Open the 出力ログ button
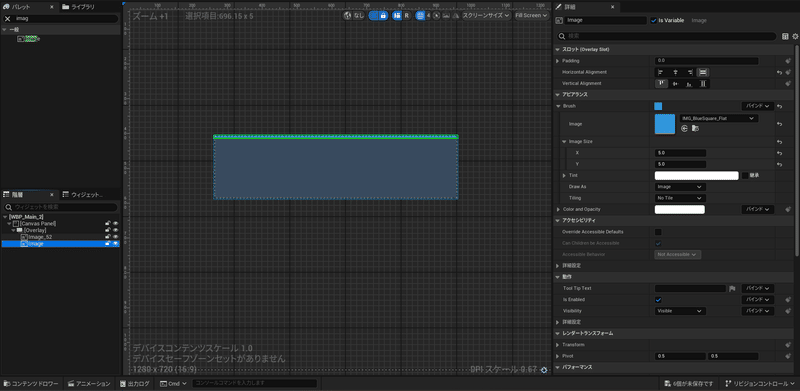 pyautogui.click(x=135, y=383)
